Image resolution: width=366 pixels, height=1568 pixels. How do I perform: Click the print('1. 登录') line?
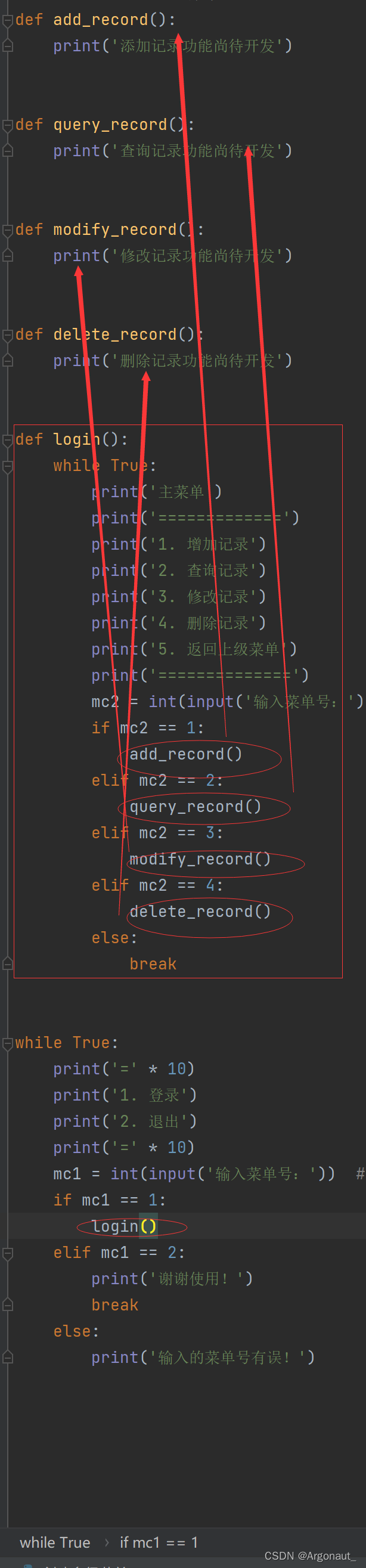(125, 1095)
